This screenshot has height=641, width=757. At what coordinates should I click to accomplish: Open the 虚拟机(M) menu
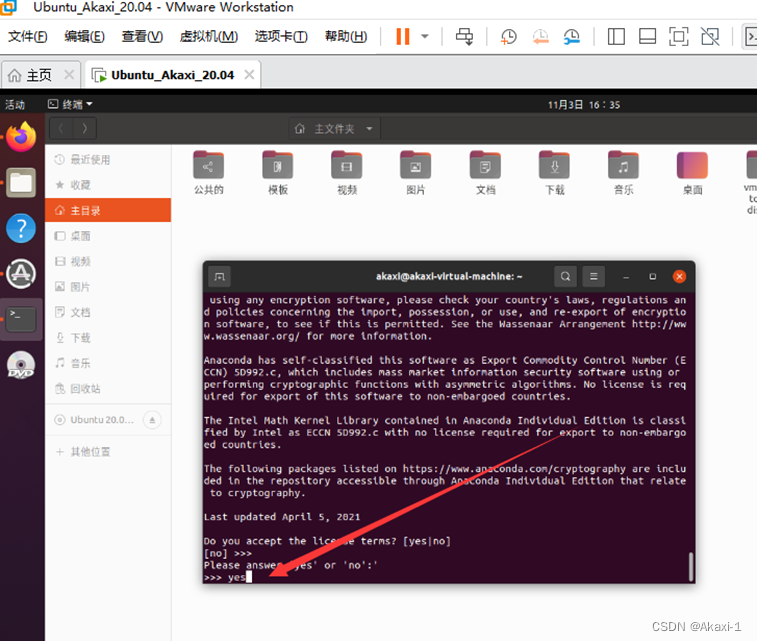(209, 36)
